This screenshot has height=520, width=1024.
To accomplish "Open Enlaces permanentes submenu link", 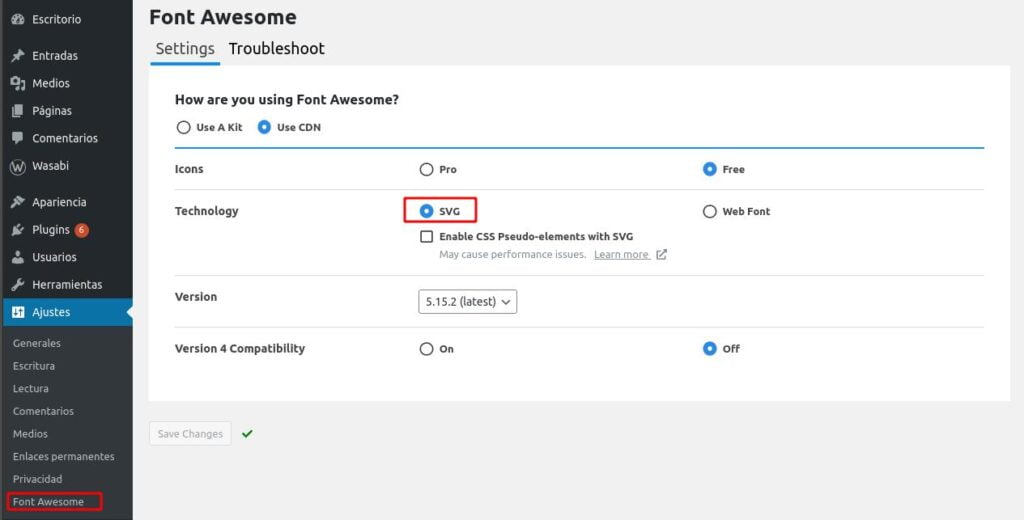I will (x=63, y=457).
